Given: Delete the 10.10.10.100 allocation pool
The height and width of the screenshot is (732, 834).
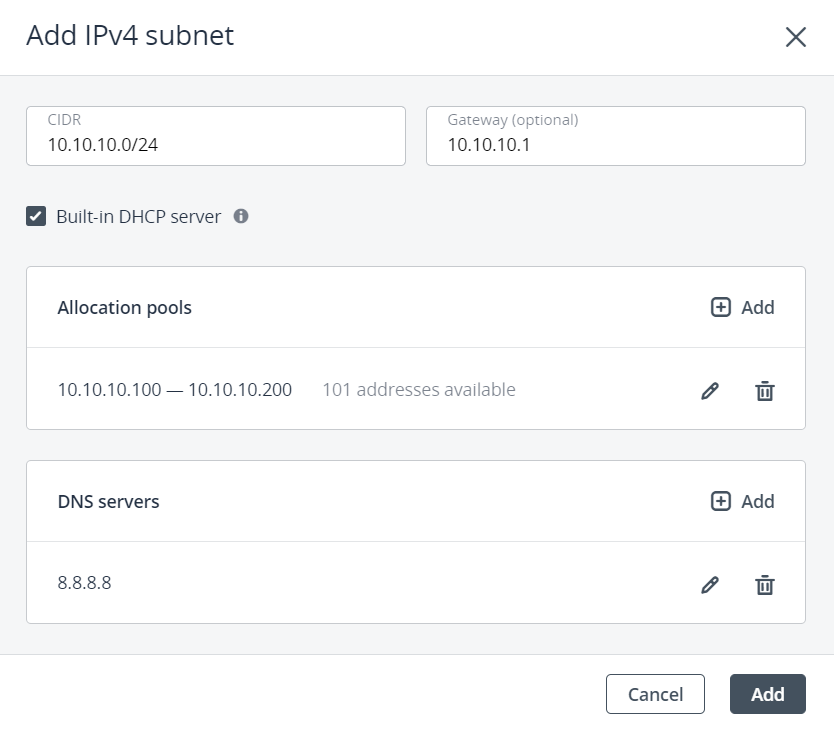Looking at the screenshot, I should (764, 391).
